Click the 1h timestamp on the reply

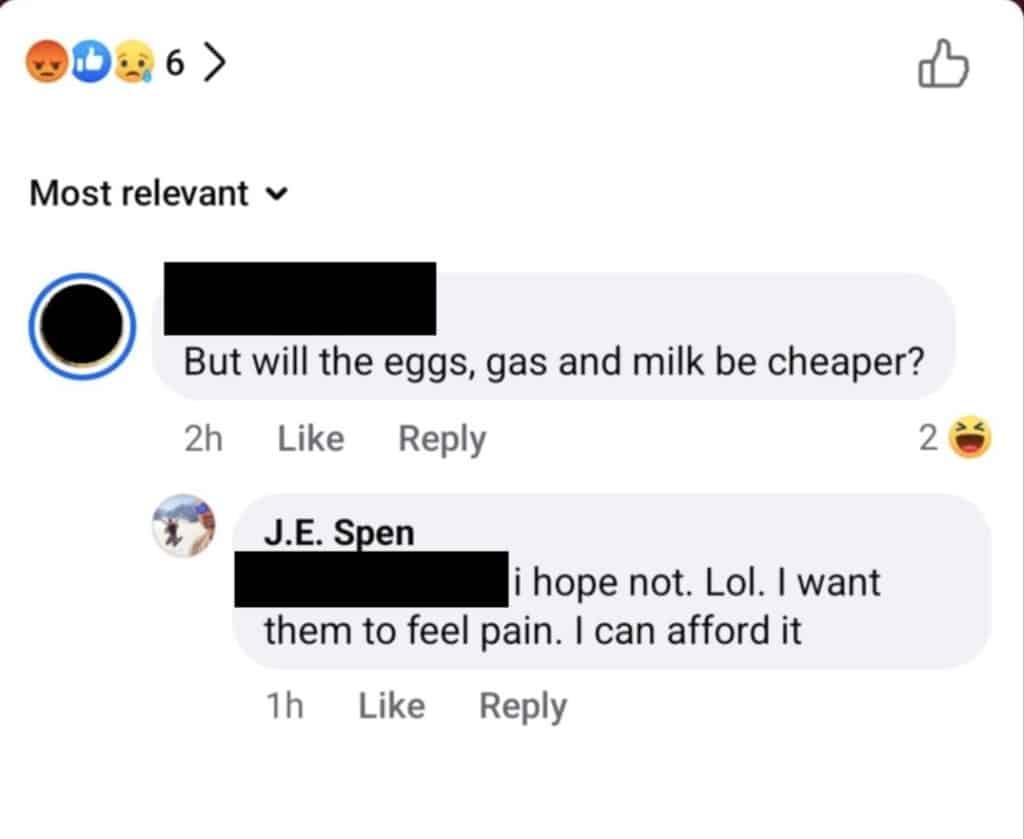285,706
